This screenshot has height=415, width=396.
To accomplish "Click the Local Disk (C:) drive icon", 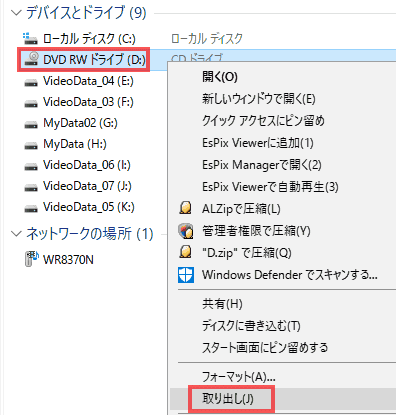I will pos(30,39).
